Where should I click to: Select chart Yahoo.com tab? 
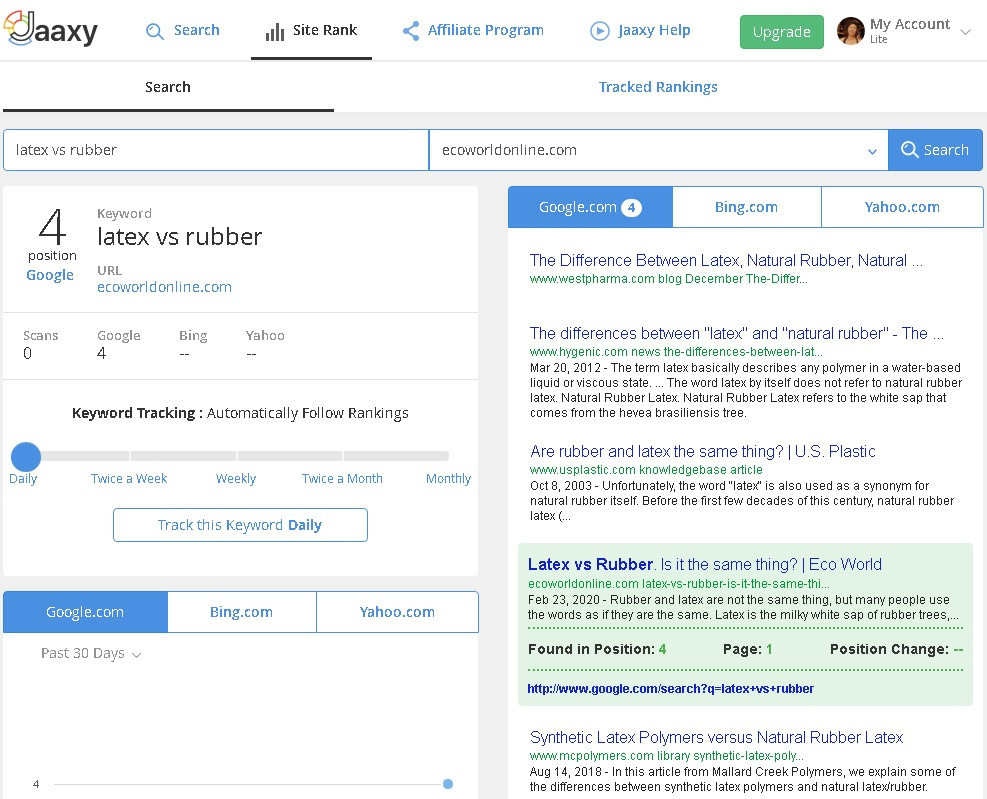tap(397, 612)
